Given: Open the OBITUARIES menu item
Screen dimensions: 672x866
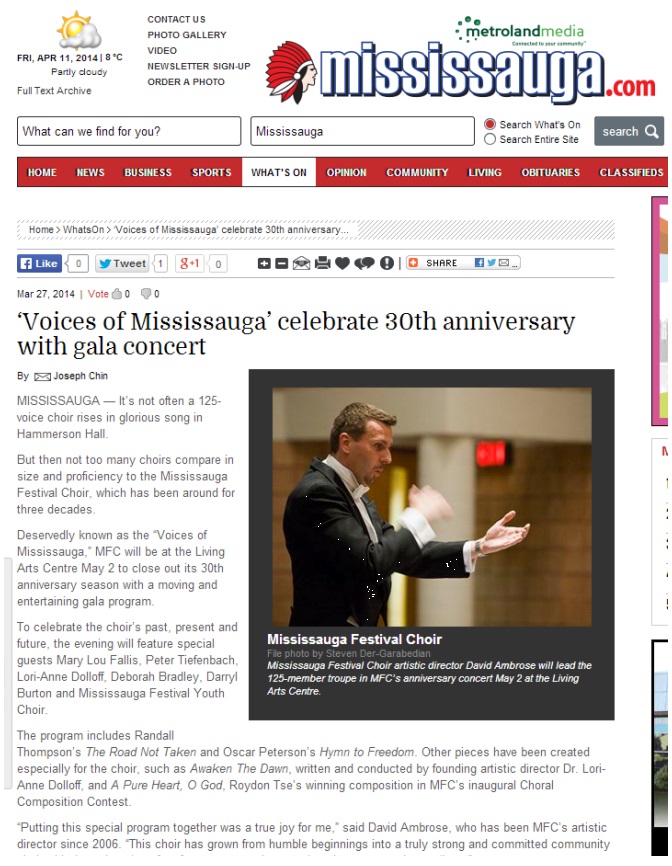Looking at the screenshot, I should [551, 172].
